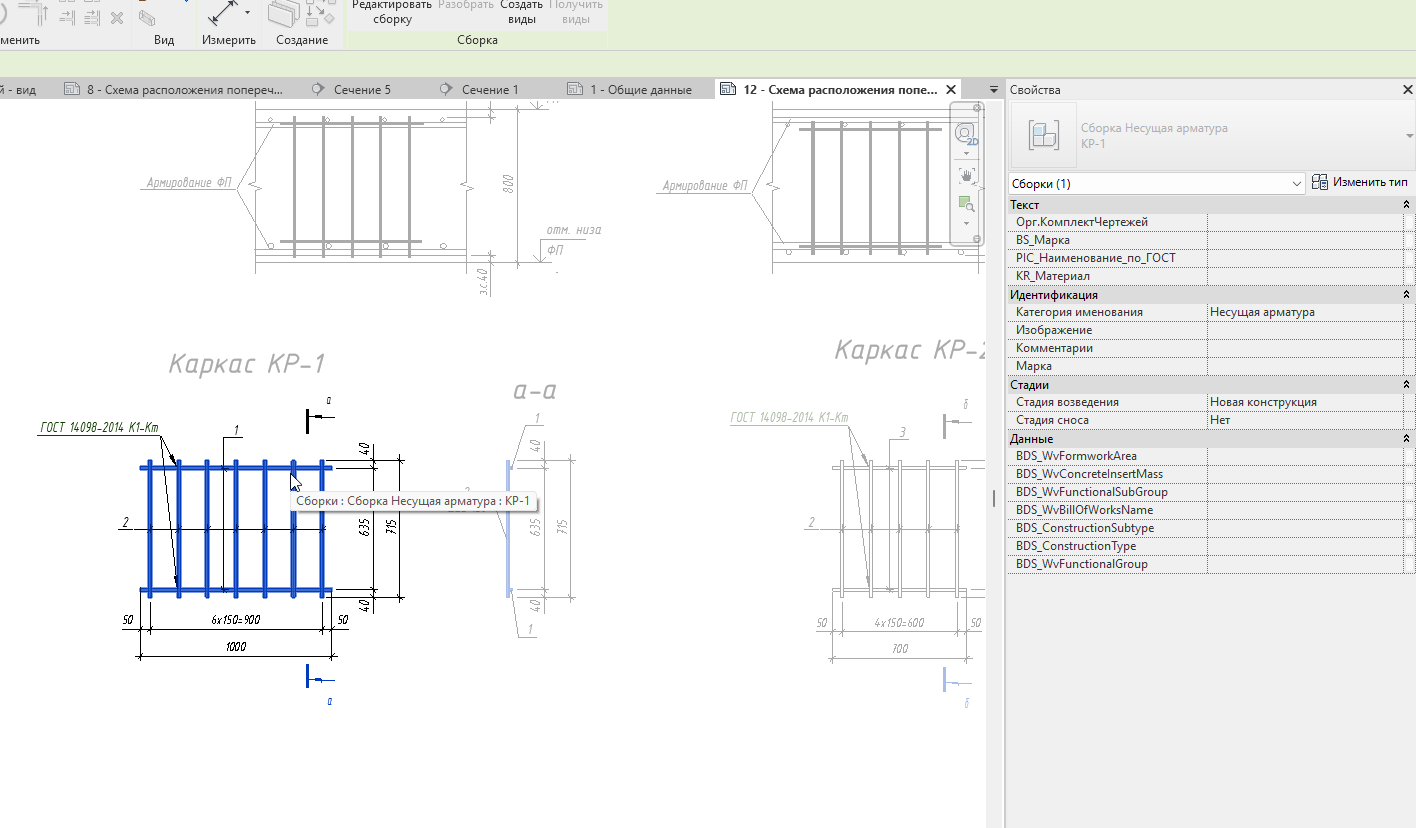
Task: Click the zoom region tool on navigation bar
Action: [965, 204]
